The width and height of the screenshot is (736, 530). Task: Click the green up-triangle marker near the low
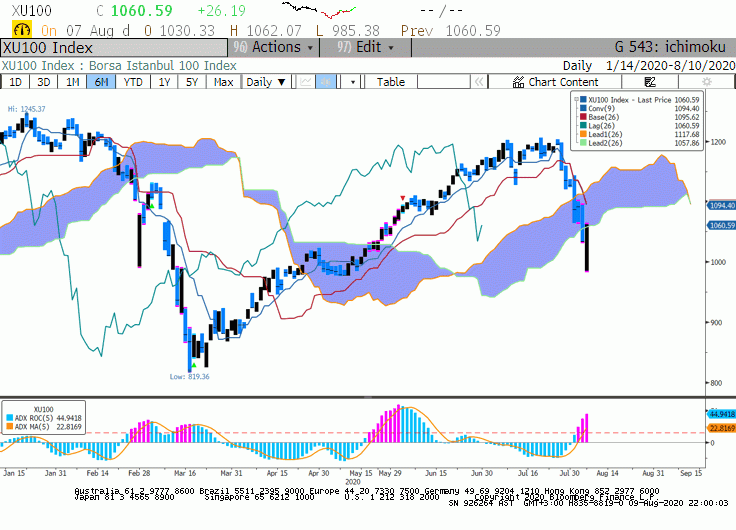[x=193, y=365]
